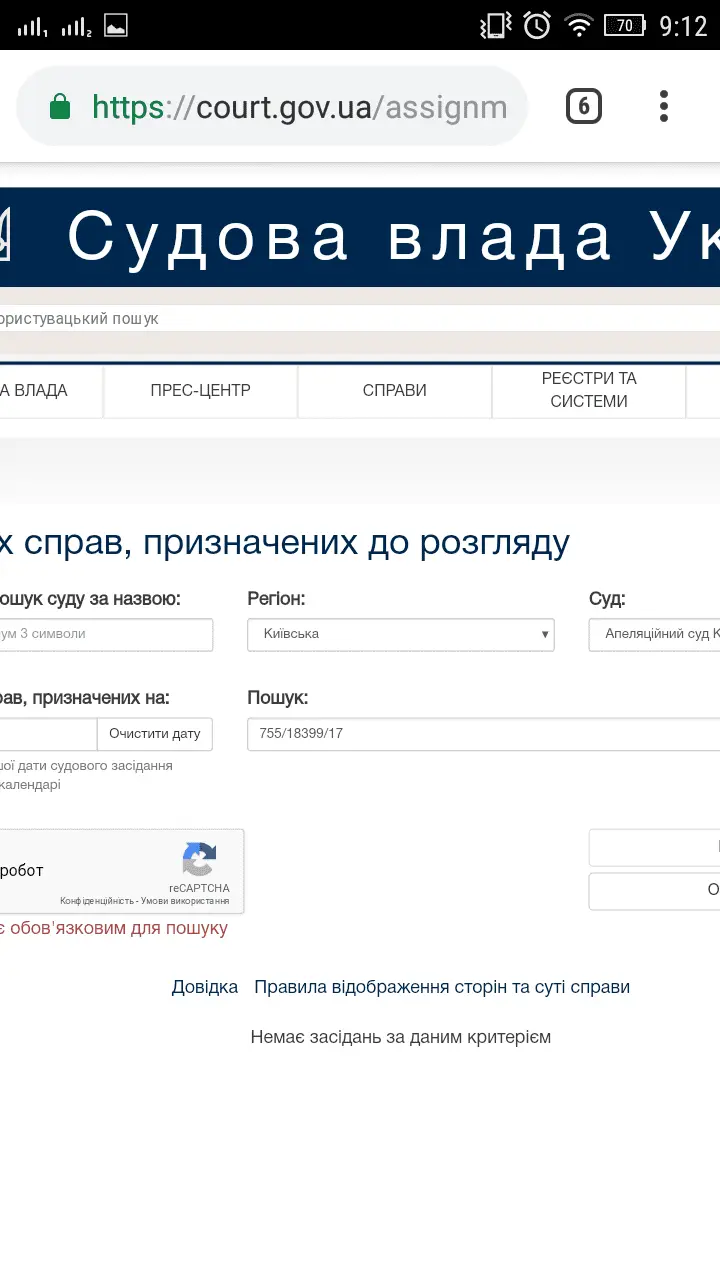This screenshot has height=1280, width=720.
Task: Open the Довідка link
Action: coord(204,987)
